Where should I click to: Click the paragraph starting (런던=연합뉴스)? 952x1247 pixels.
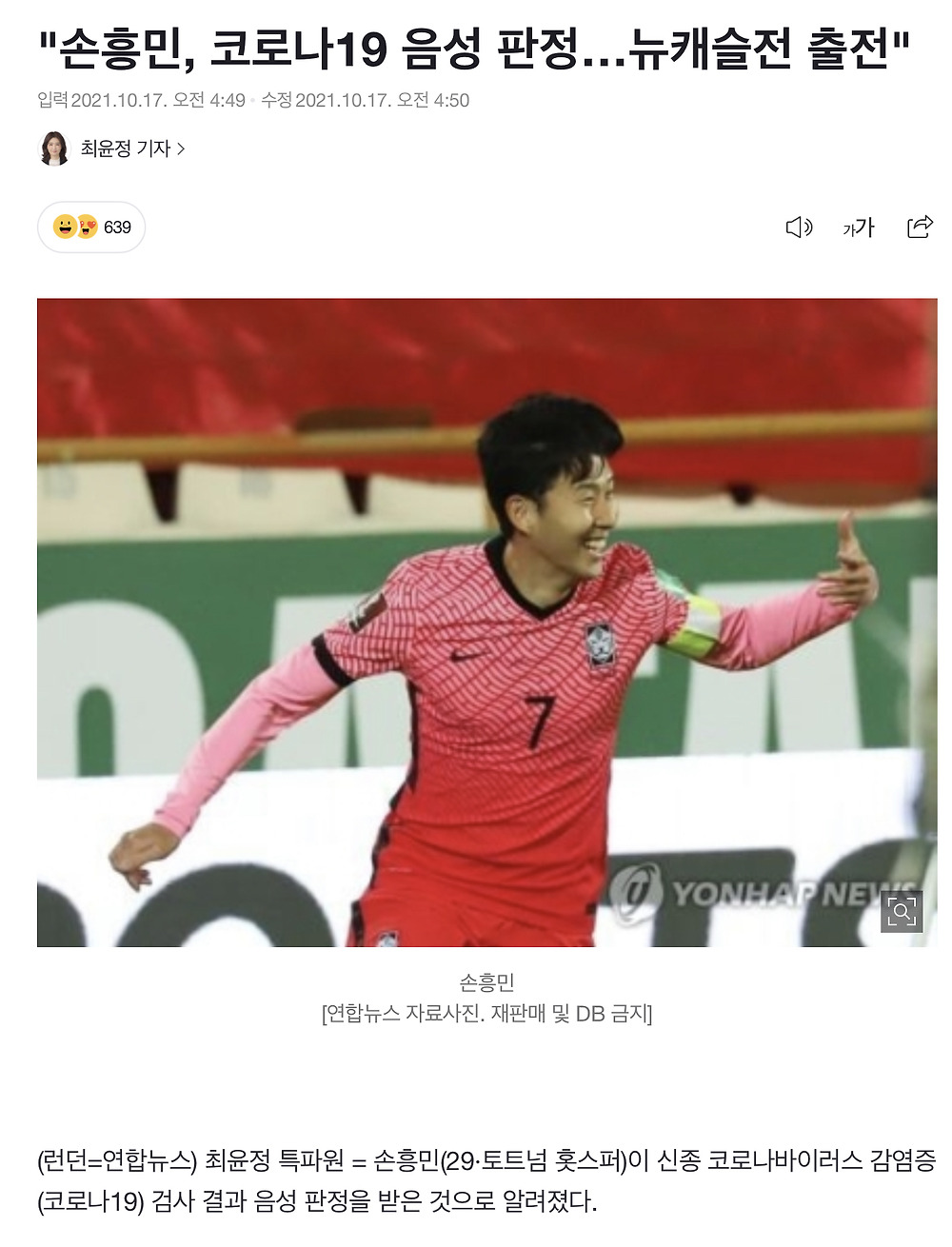[486, 1180]
